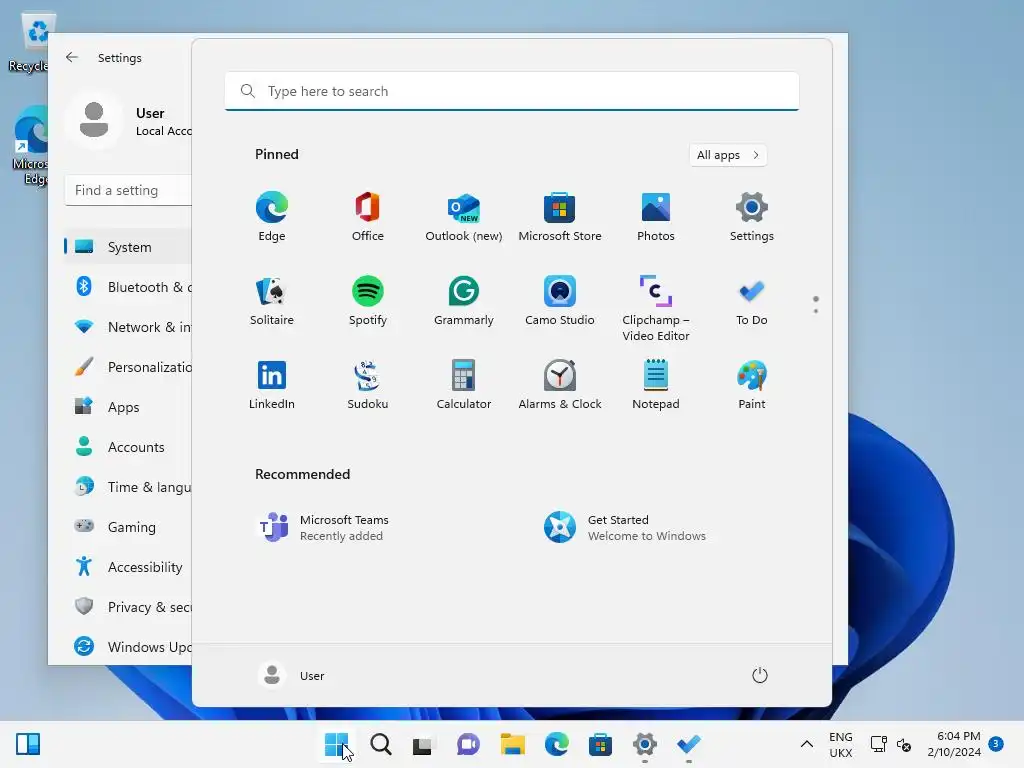This screenshot has width=1024, height=768.
Task: Launch Photos from Start menu
Action: (656, 217)
